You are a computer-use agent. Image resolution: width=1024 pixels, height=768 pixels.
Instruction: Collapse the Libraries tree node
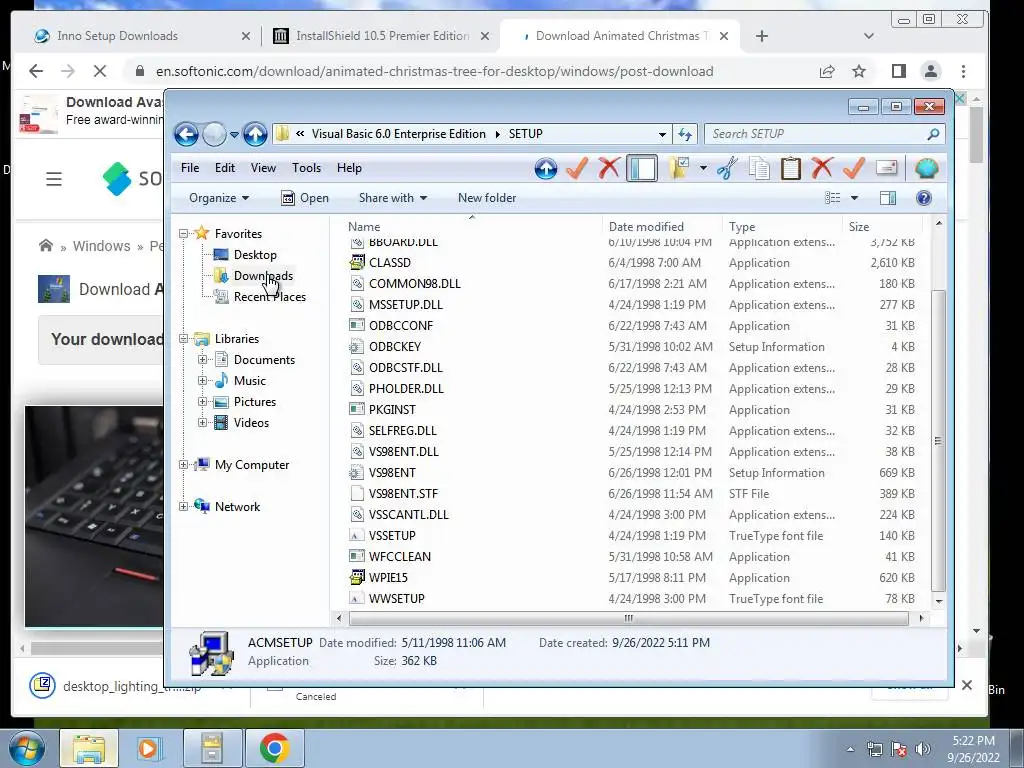tap(184, 338)
